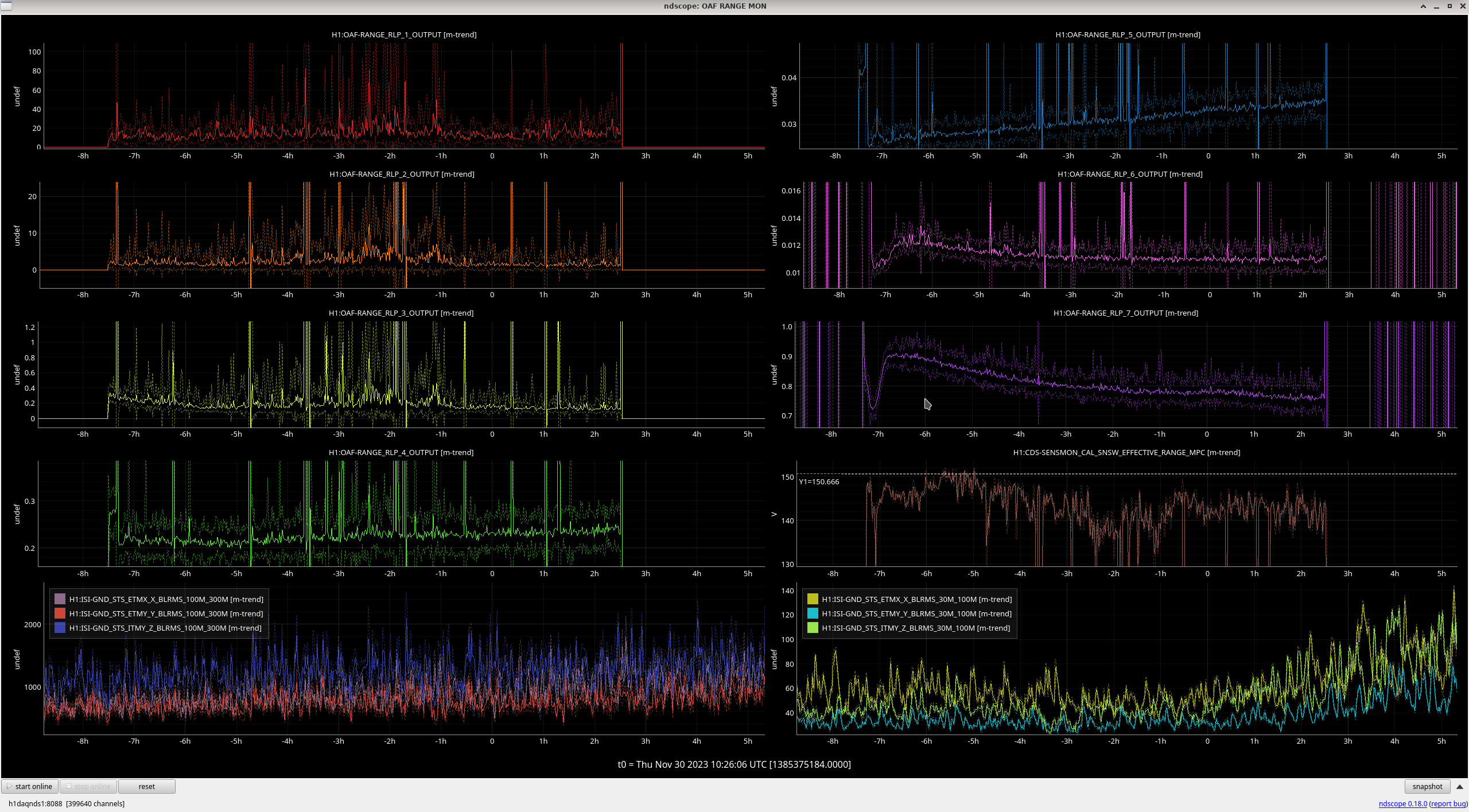
Task: Maximize the ndscope window
Action: pyautogui.click(x=1449, y=6)
